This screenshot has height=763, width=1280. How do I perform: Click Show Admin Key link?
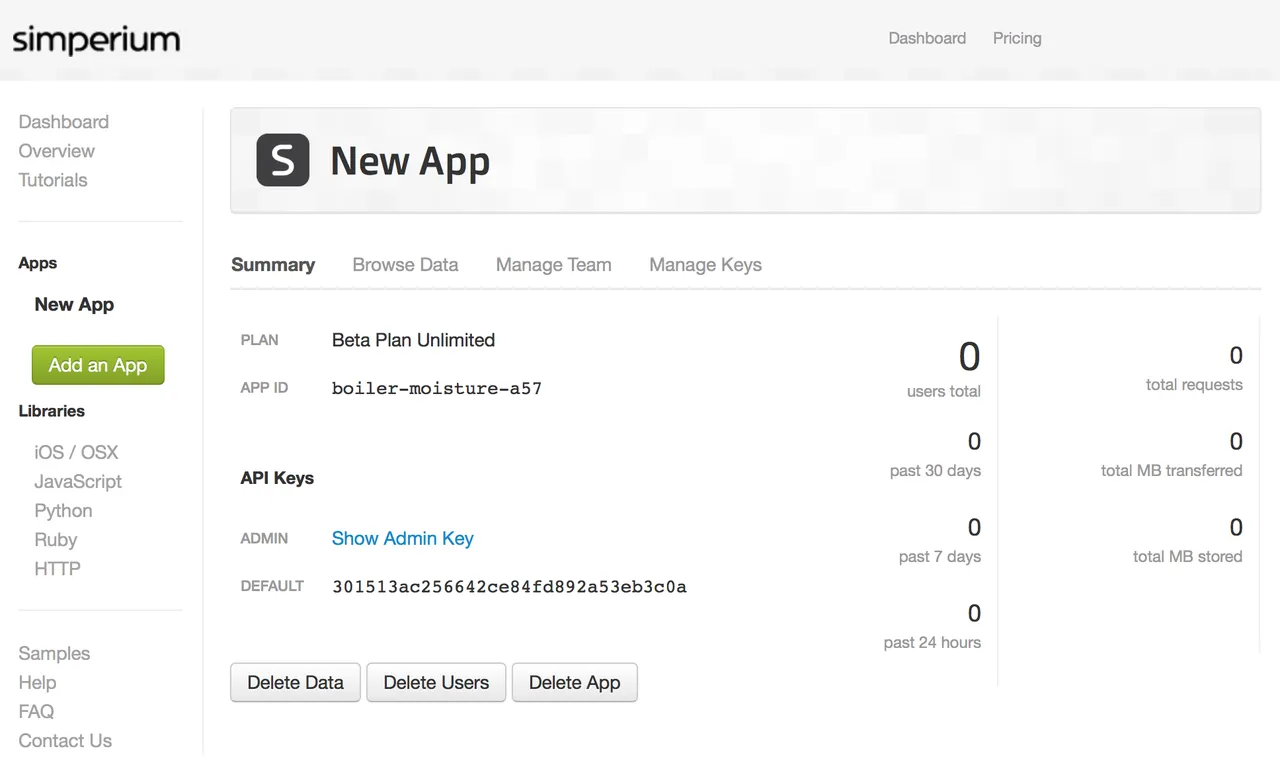[403, 538]
